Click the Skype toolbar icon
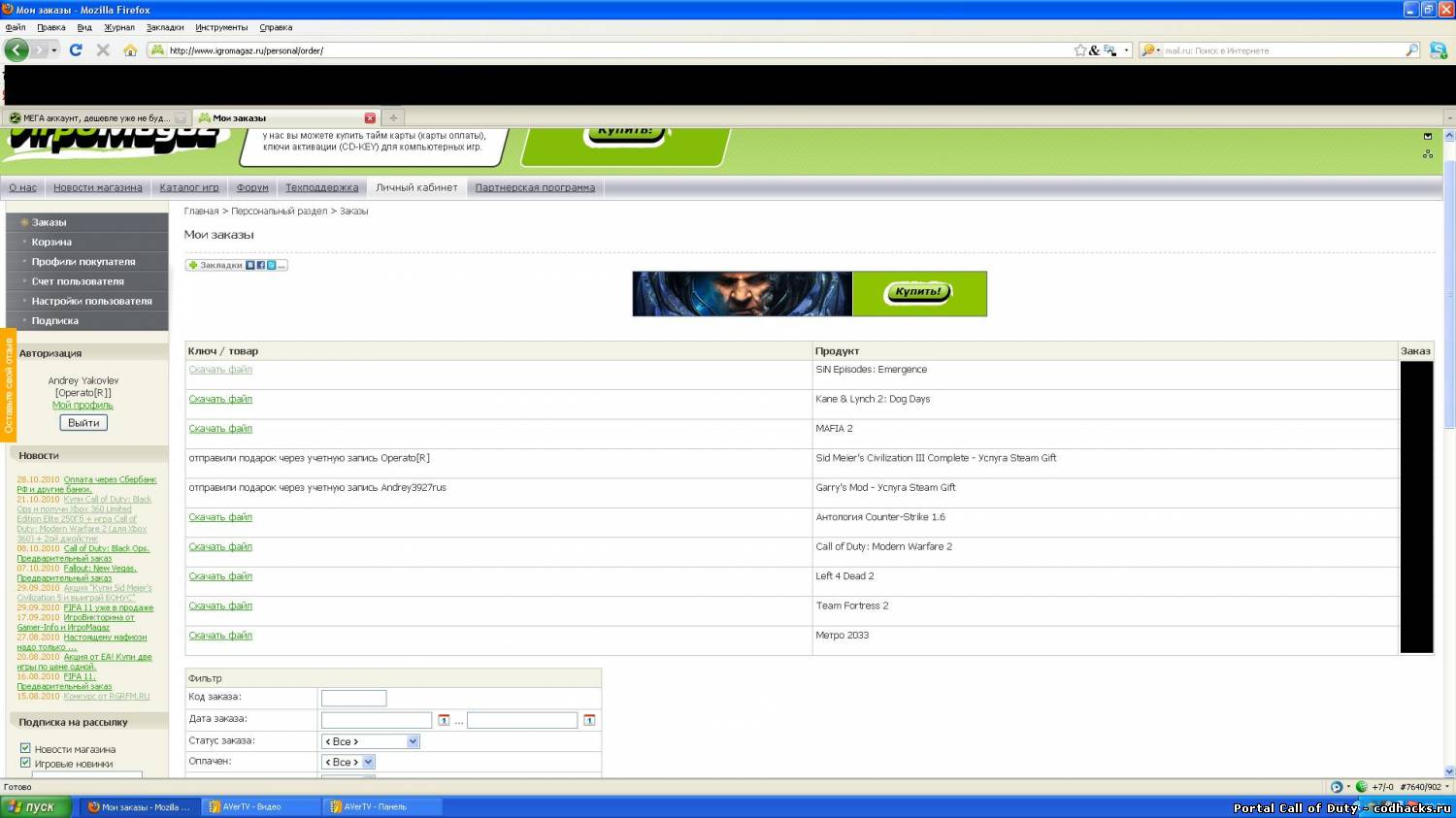The image size is (1456, 818). click(1439, 49)
